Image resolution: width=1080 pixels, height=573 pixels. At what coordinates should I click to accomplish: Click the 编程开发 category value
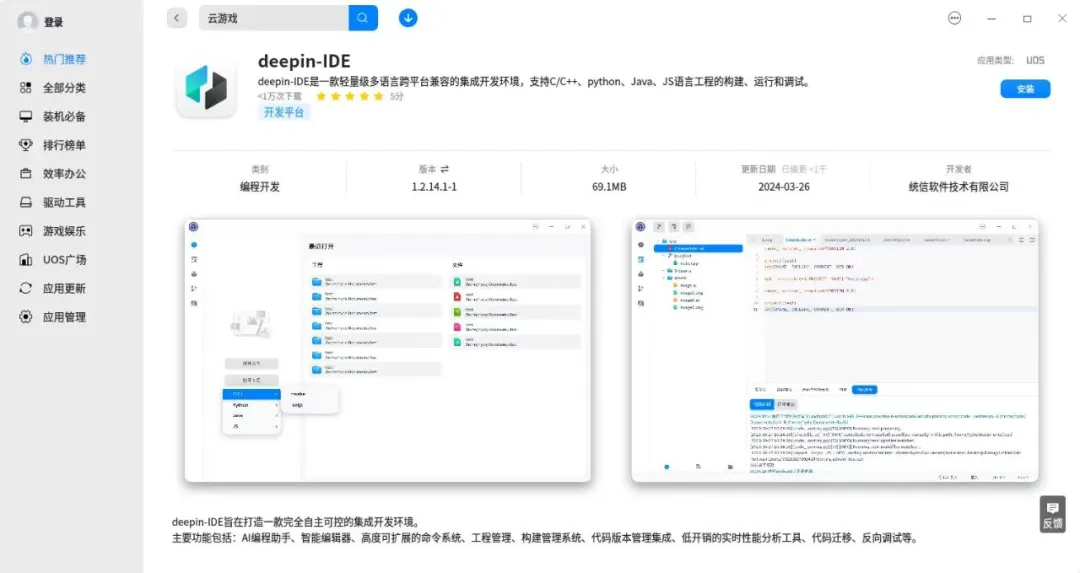[260, 187]
